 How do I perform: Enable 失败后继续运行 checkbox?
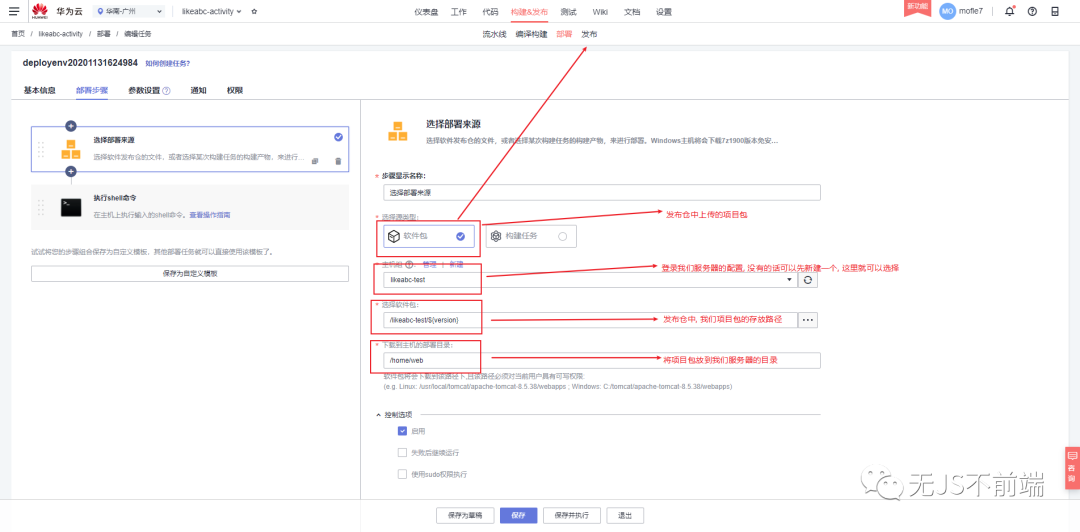point(402,453)
